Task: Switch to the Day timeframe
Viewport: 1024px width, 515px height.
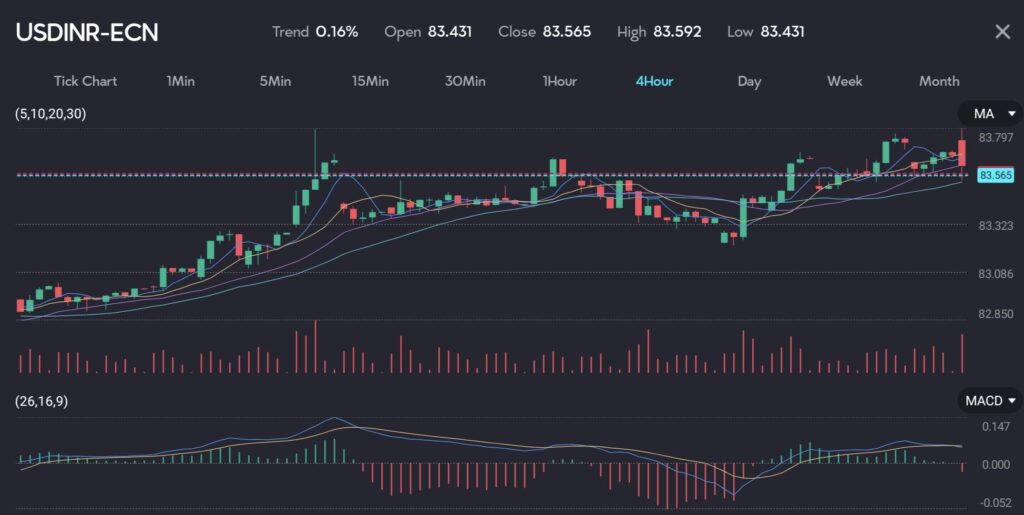Action: (749, 81)
